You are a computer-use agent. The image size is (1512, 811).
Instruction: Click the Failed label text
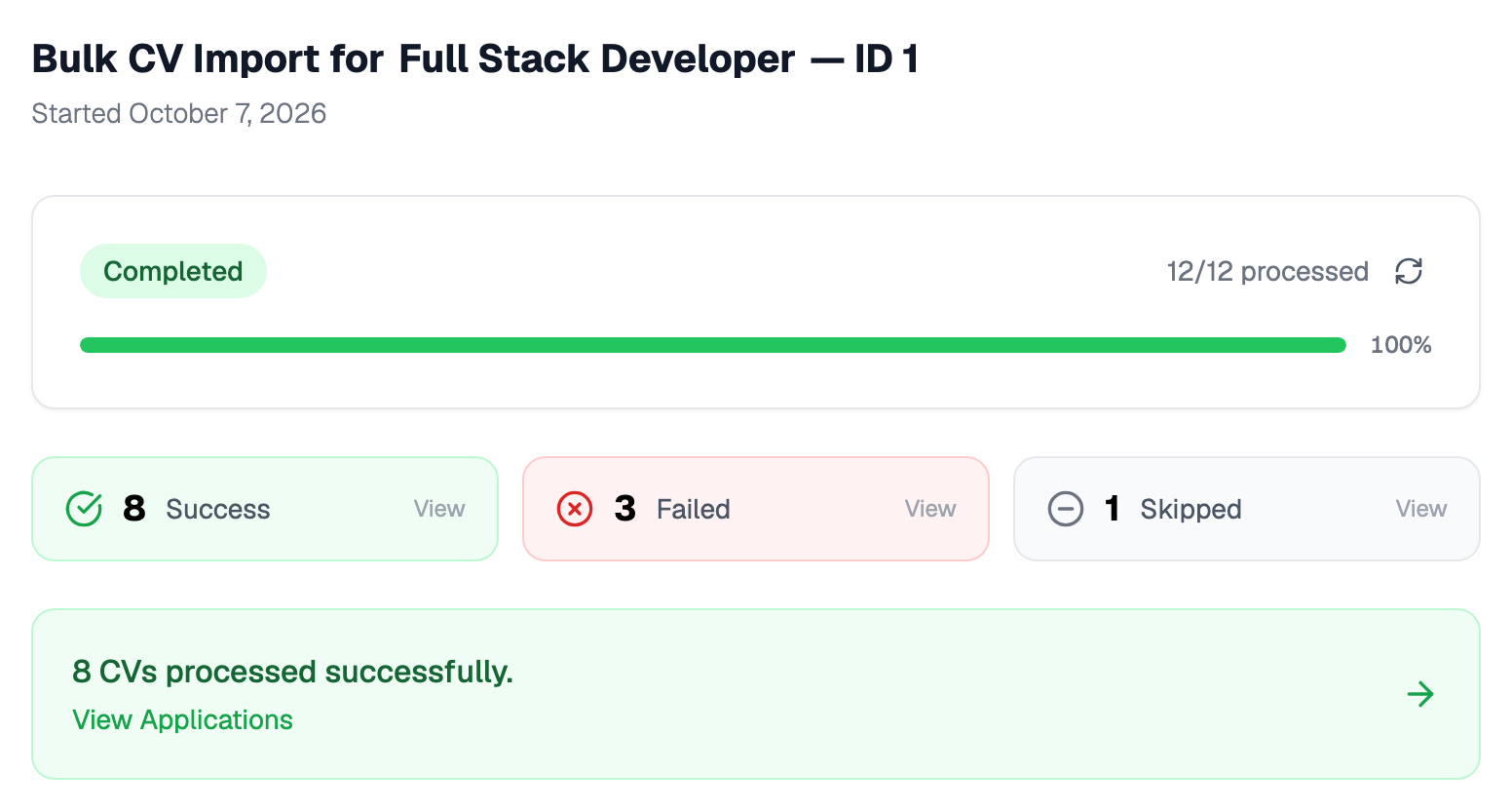coord(694,509)
